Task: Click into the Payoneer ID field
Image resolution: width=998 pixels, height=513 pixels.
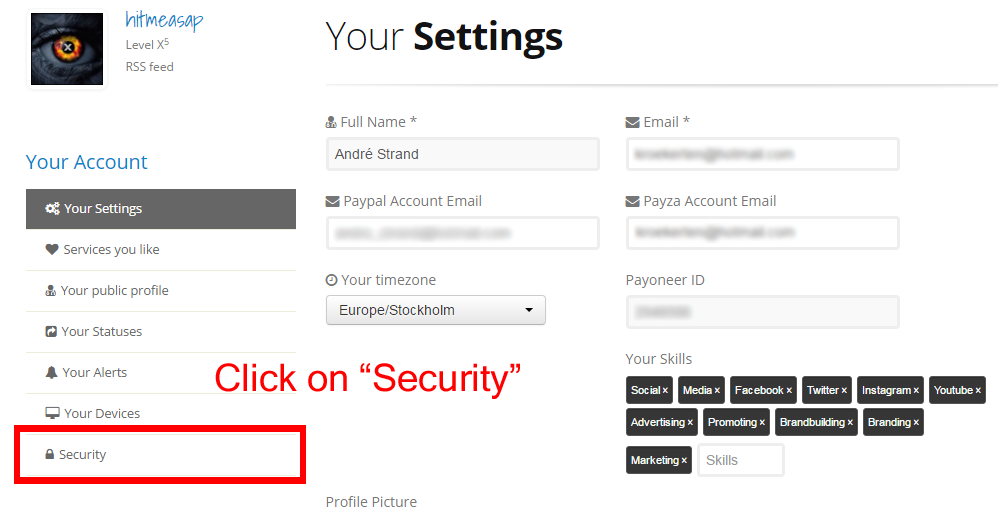Action: tap(762, 312)
